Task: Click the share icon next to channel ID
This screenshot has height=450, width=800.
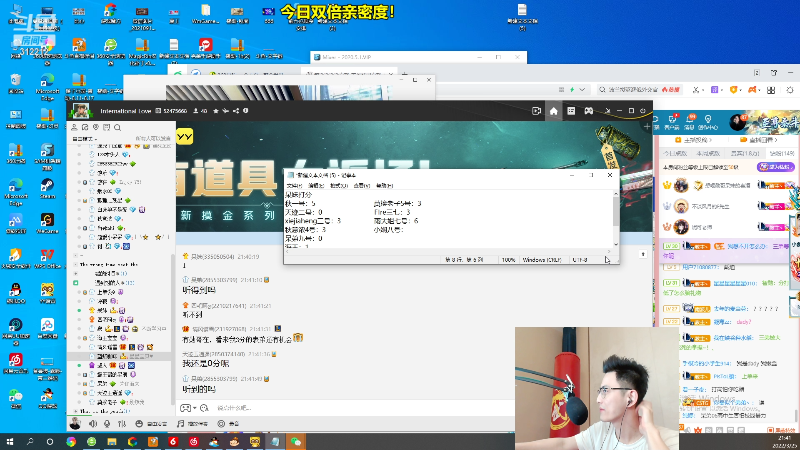Action: pos(236,111)
